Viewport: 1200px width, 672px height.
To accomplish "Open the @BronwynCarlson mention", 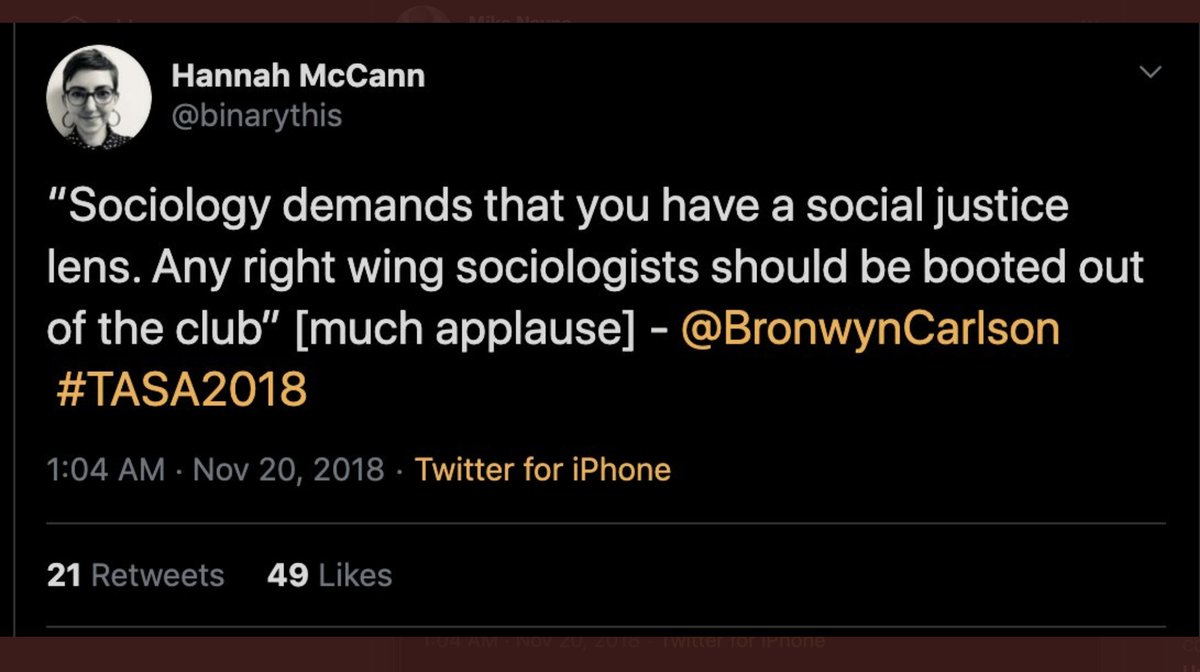I will click(x=869, y=329).
